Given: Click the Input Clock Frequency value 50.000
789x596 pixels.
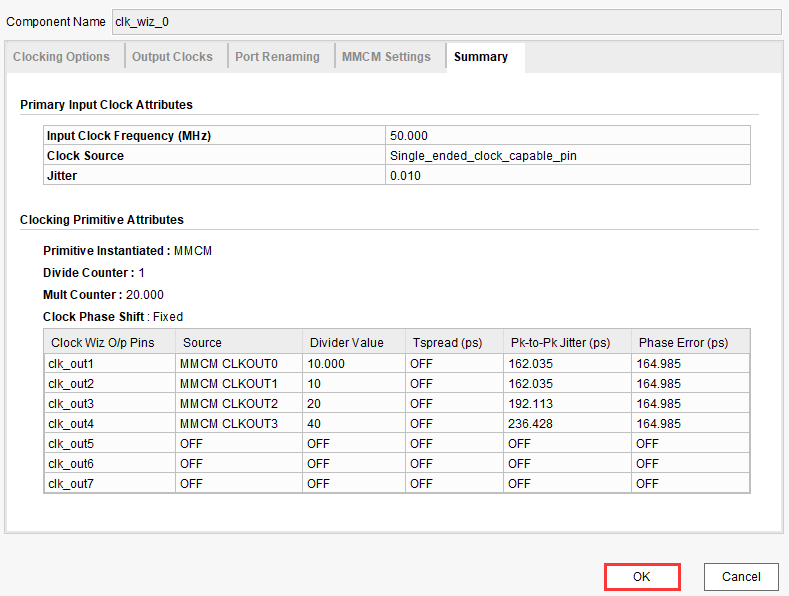Looking at the screenshot, I should click(568, 136).
